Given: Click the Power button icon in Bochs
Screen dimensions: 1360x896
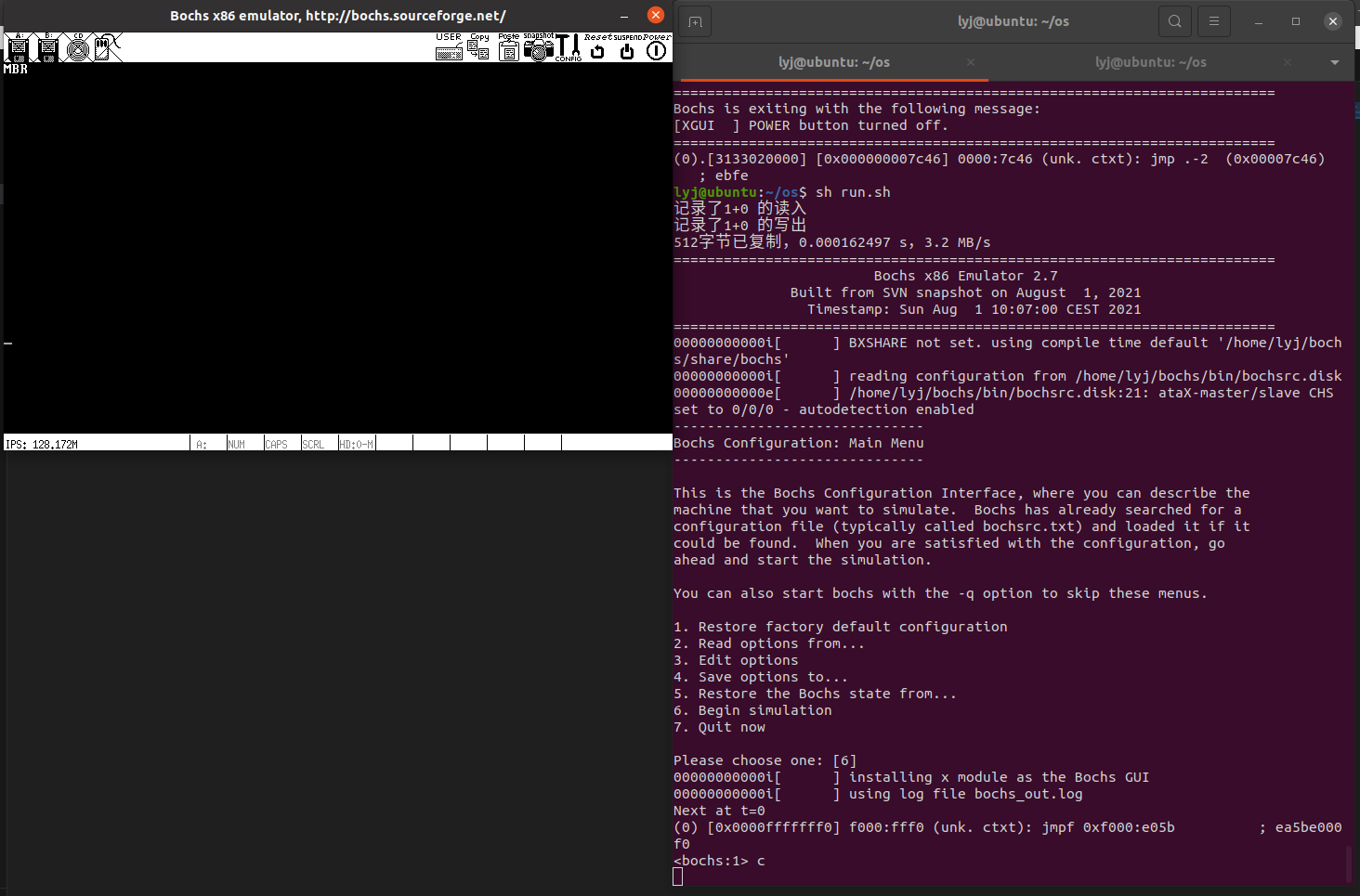Looking at the screenshot, I should point(657,46).
